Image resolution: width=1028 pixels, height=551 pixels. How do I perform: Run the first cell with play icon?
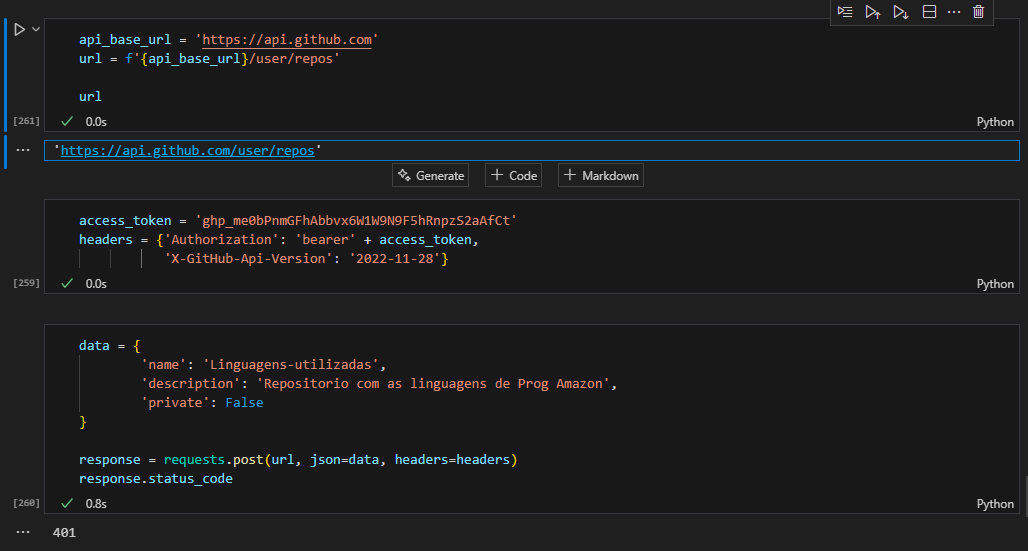coord(20,30)
